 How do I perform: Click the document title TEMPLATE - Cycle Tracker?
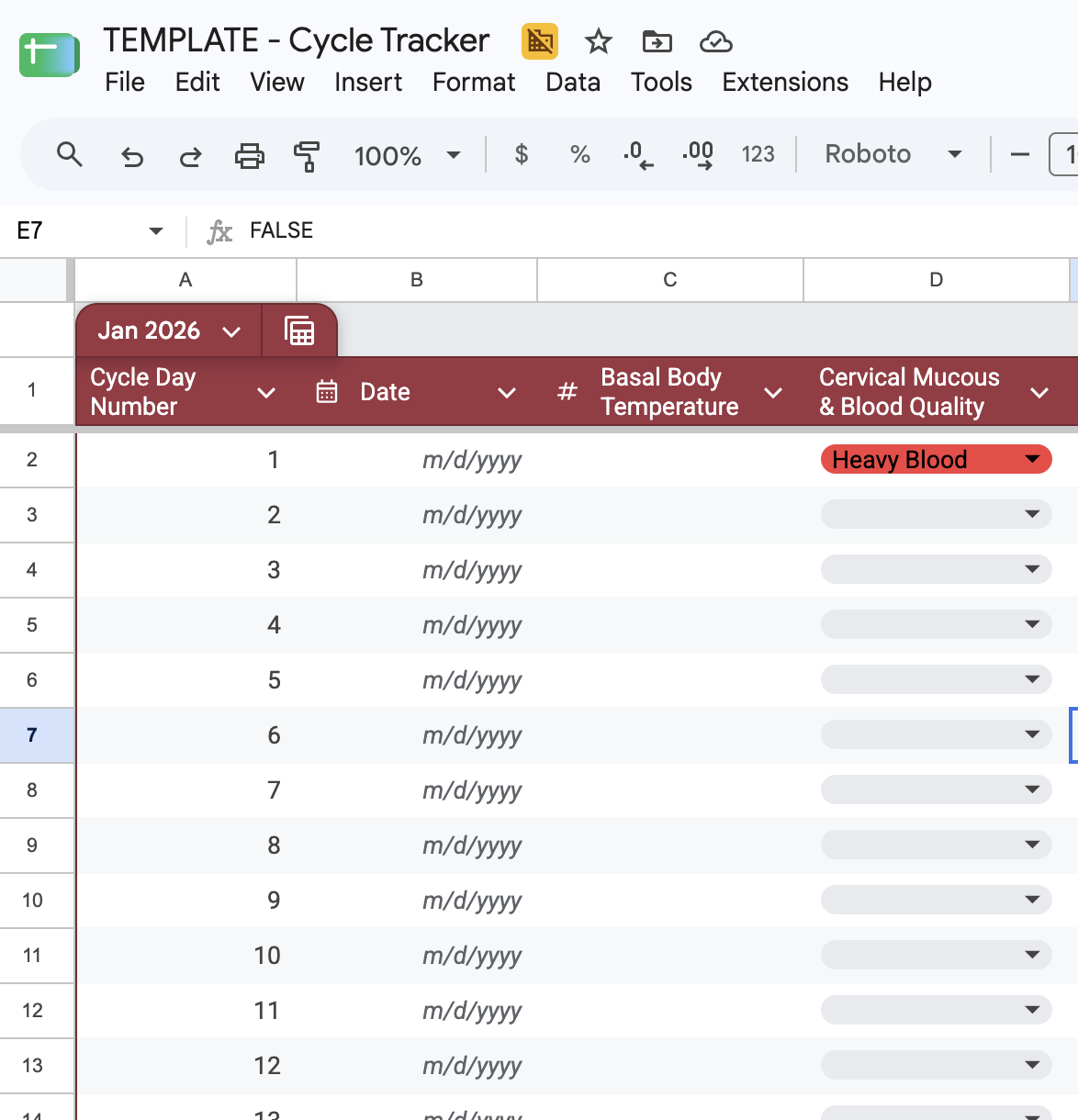point(297,40)
